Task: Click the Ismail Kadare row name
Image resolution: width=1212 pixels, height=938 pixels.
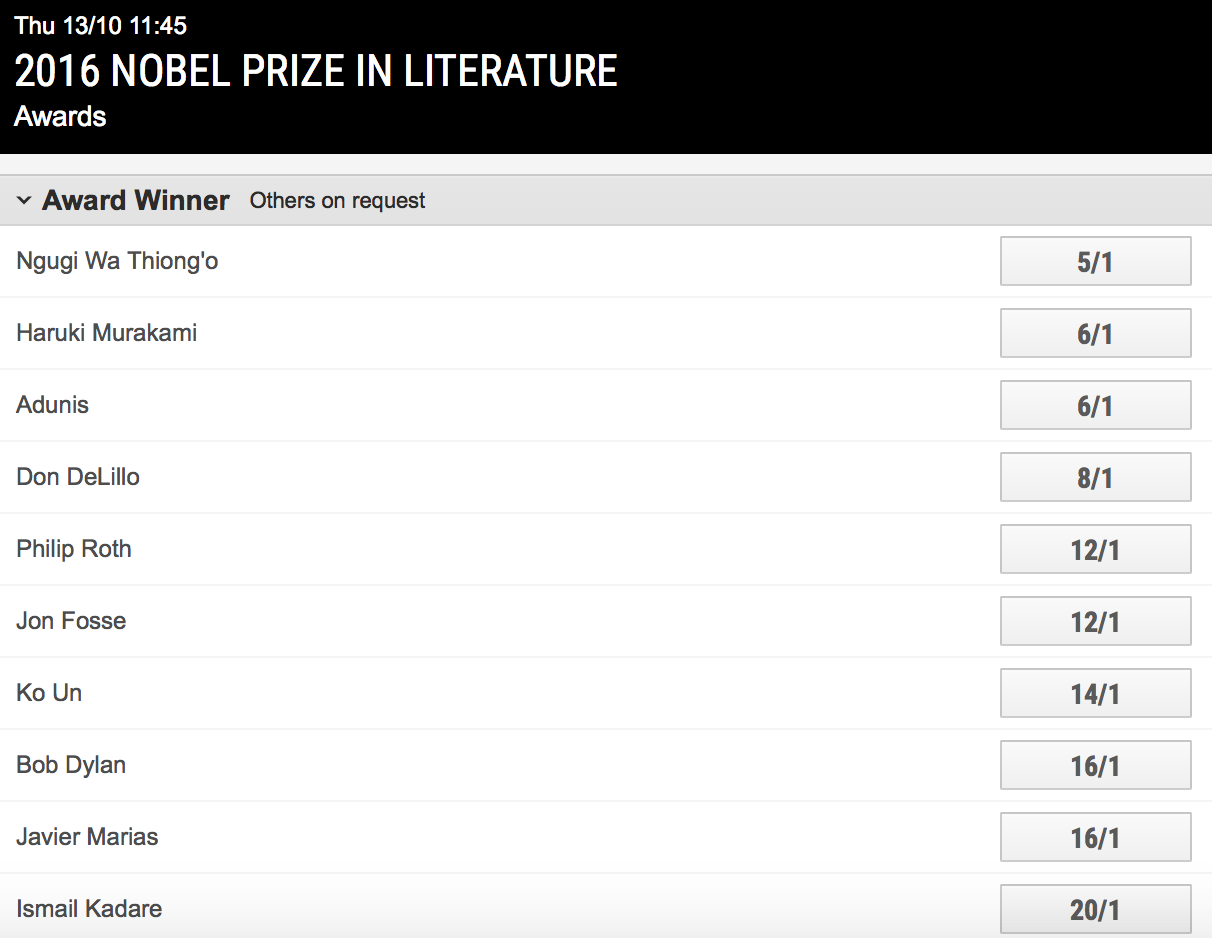Action: [x=89, y=909]
